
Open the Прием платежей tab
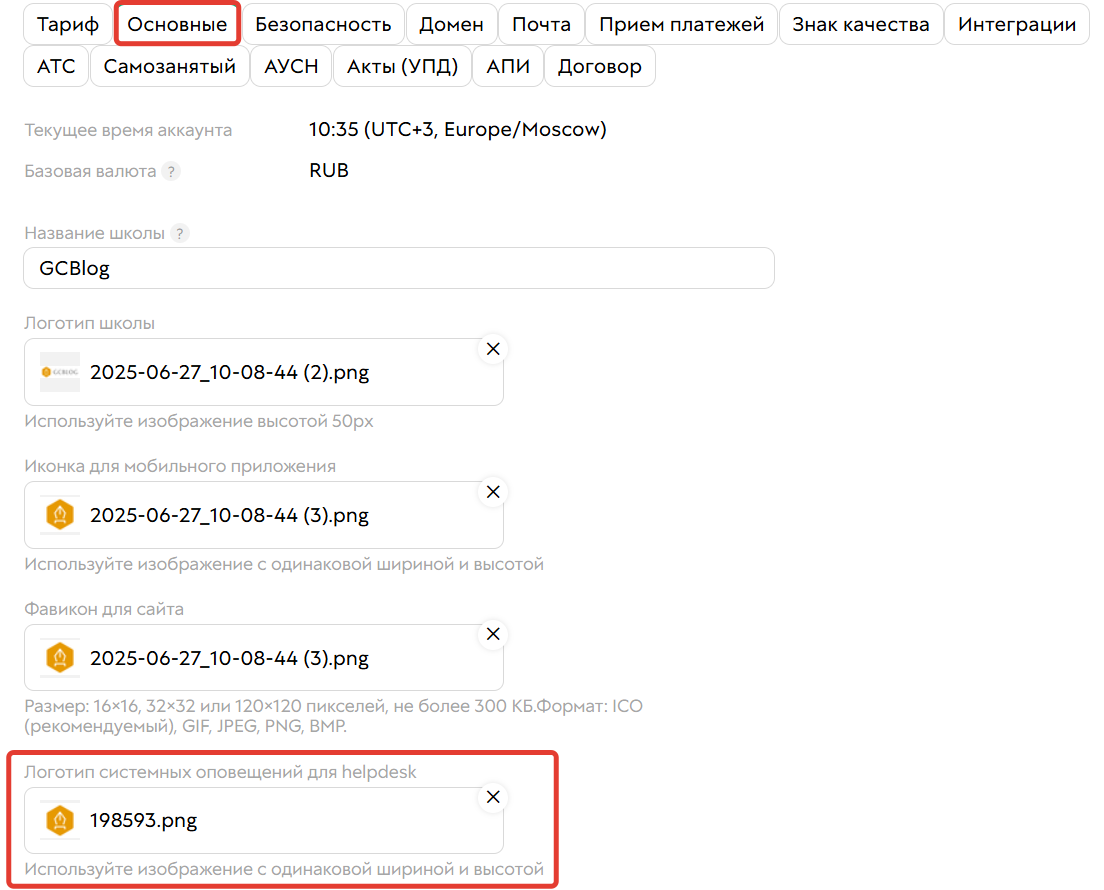[682, 25]
